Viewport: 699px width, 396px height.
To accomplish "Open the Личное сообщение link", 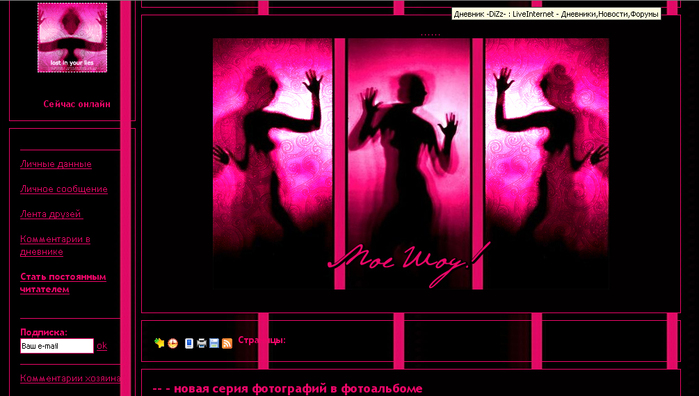I will [64, 189].
